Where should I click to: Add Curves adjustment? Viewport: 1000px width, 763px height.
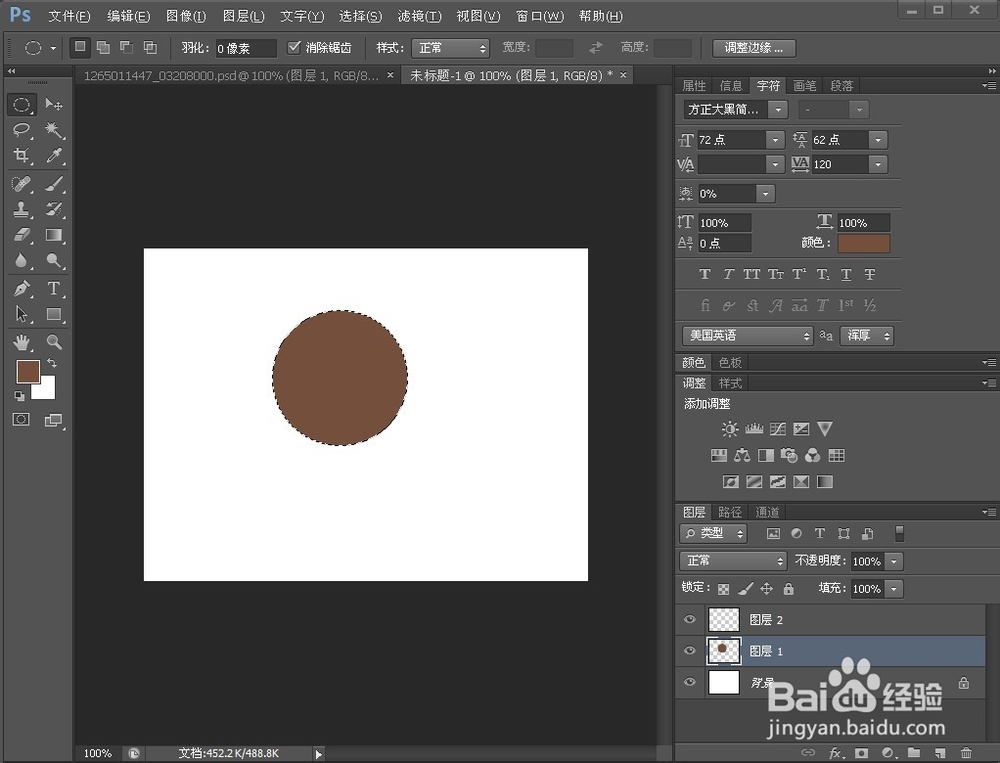click(x=777, y=429)
